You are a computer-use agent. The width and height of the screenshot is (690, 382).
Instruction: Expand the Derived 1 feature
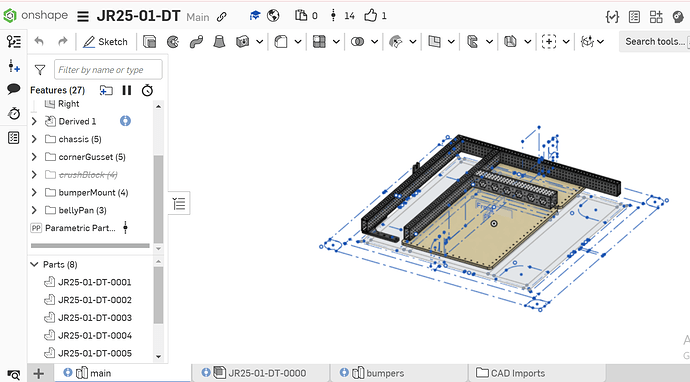click(34, 121)
